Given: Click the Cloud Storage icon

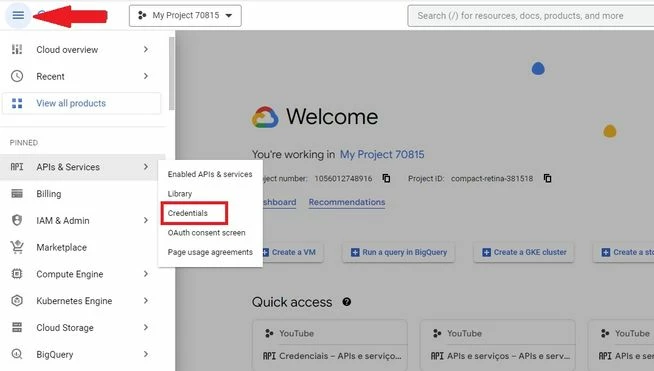Looking at the screenshot, I should tap(17, 327).
